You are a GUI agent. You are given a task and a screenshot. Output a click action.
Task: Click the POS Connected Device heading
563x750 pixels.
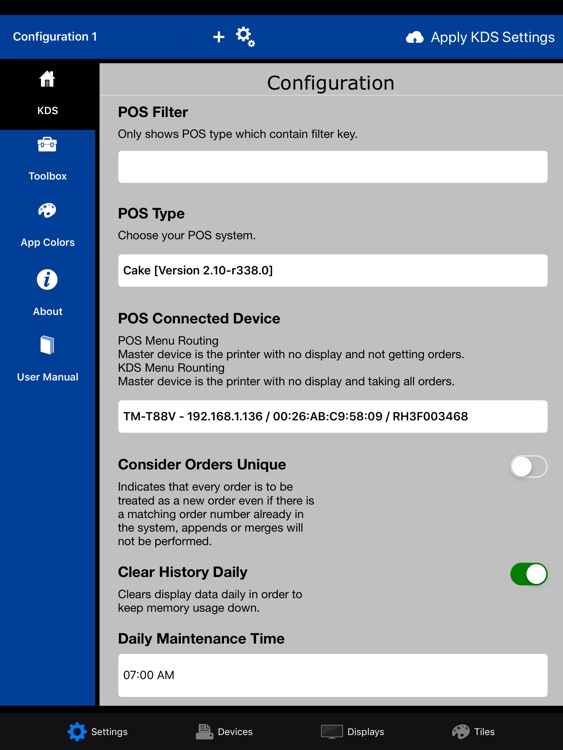199,319
